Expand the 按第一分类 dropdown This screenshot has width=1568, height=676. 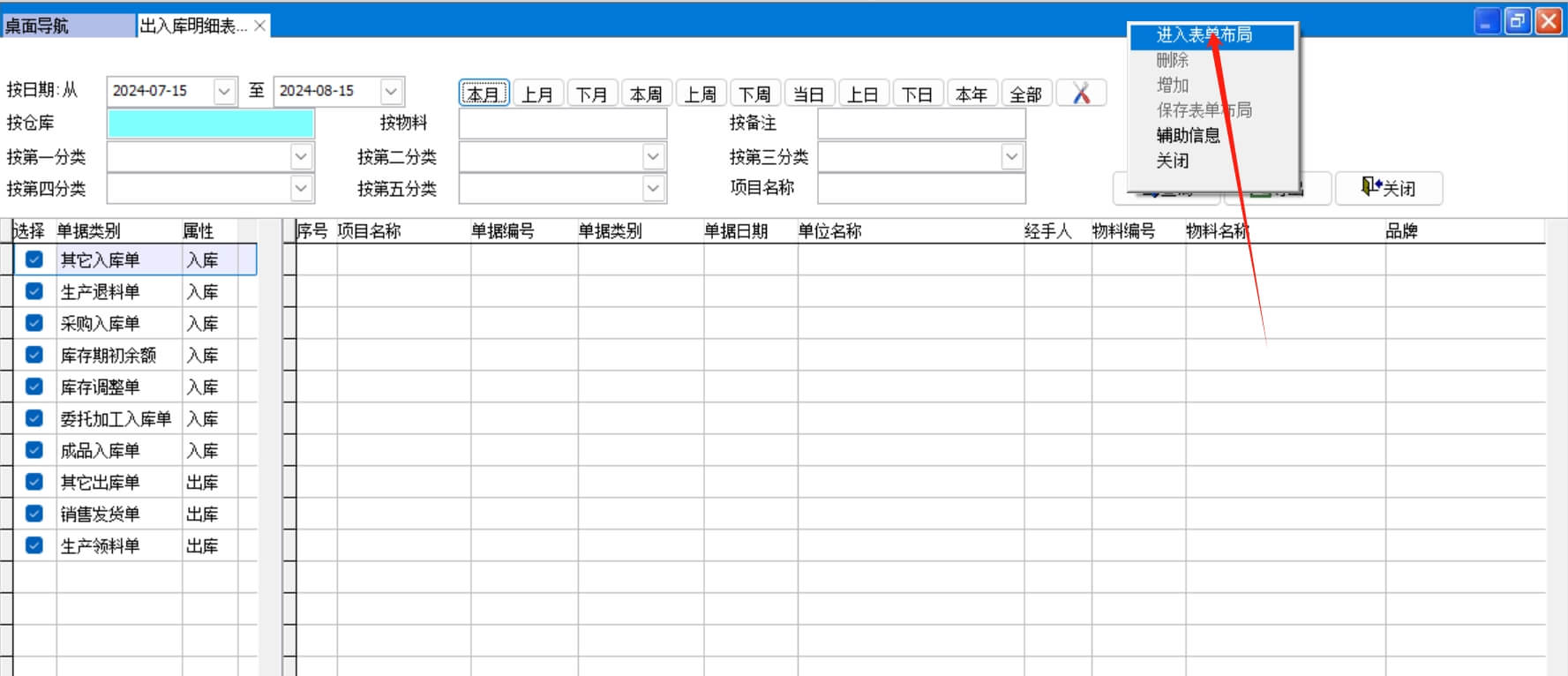[301, 157]
